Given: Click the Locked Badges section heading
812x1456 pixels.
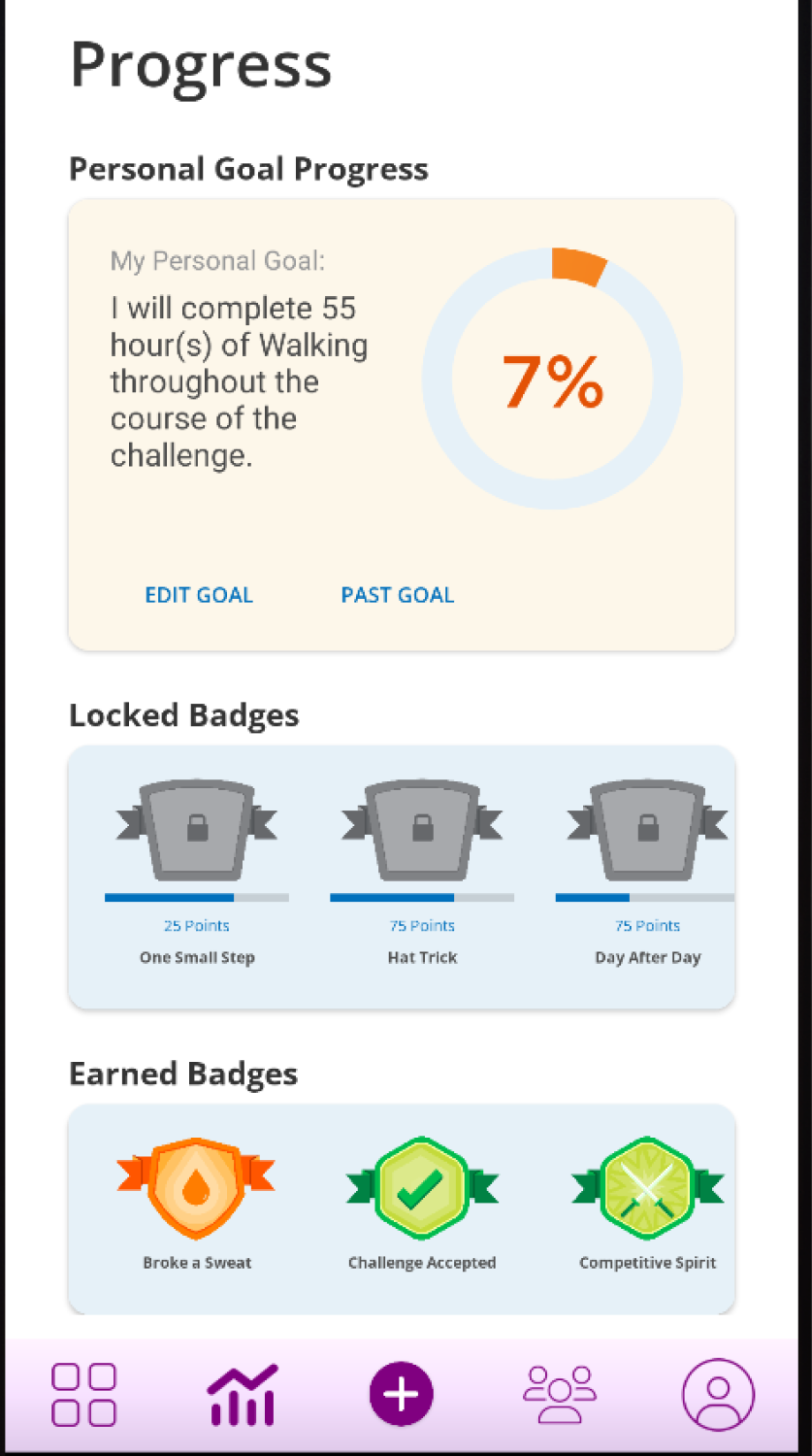Looking at the screenshot, I should [x=184, y=715].
